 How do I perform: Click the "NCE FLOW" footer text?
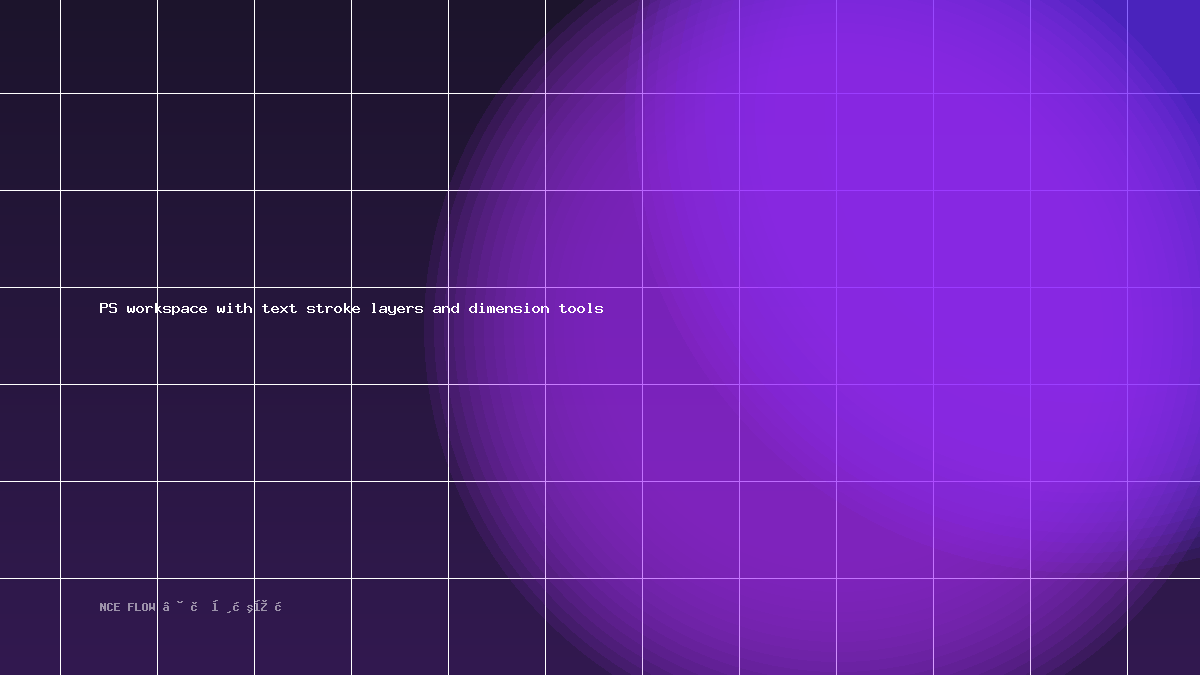click(x=127, y=607)
